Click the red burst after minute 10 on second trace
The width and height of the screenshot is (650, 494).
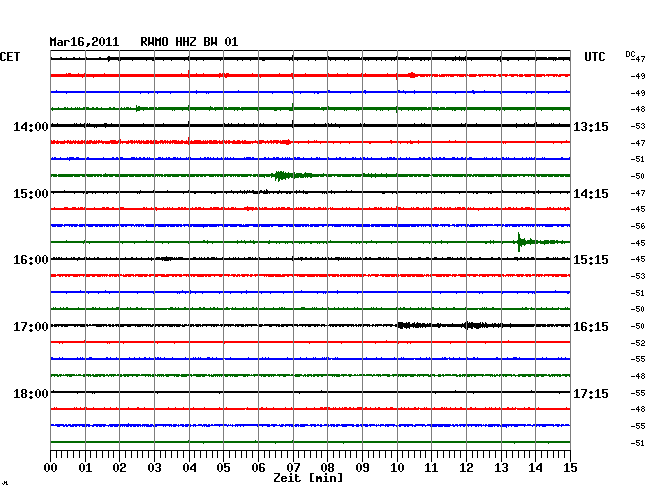[x=412, y=75]
